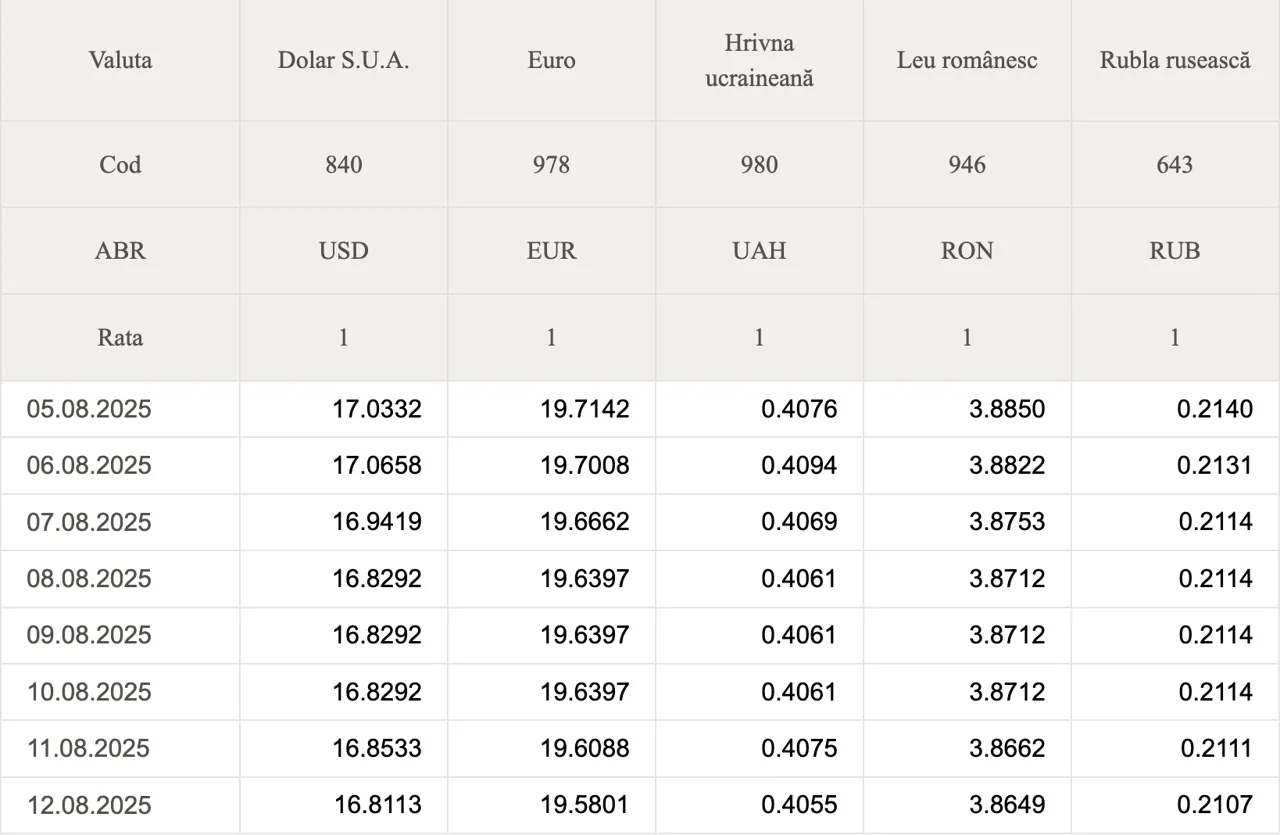The height and width of the screenshot is (835, 1280).
Task: Select EUR rate 19.5801 value
Action: click(x=585, y=805)
